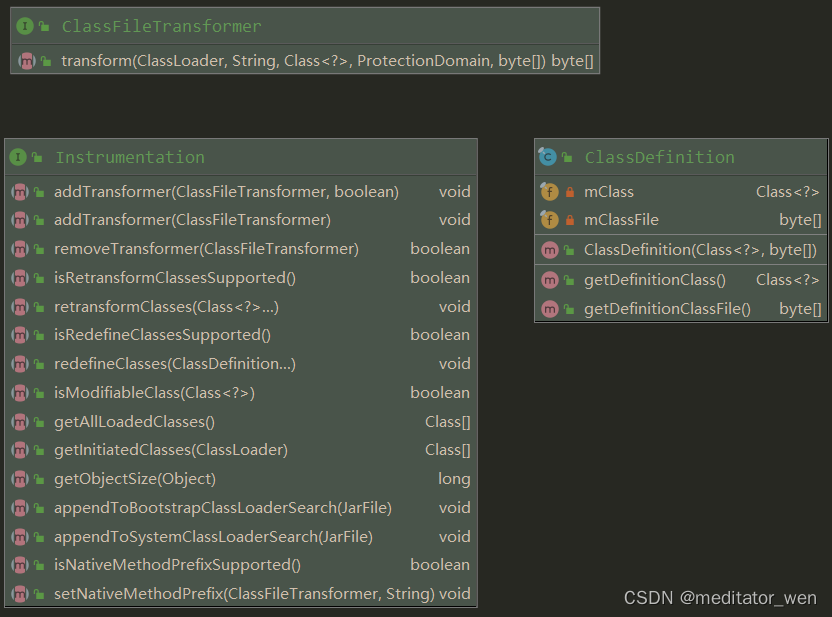Select appendToSystemClassLoaderSearch(JarFile) method
Image resolution: width=832 pixels, height=617 pixels.
[213, 537]
